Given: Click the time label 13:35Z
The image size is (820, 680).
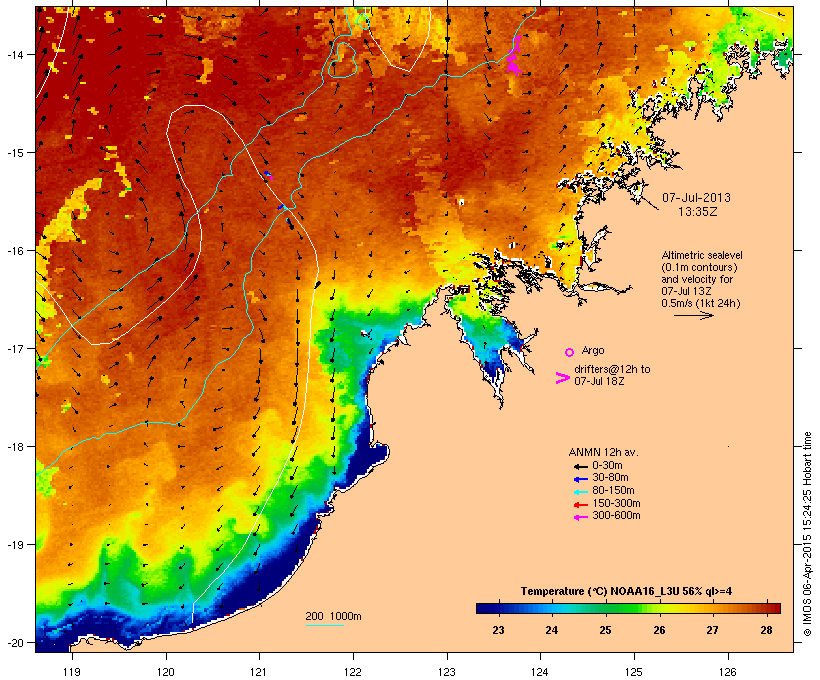Looking at the screenshot, I should pyautogui.click(x=698, y=212).
